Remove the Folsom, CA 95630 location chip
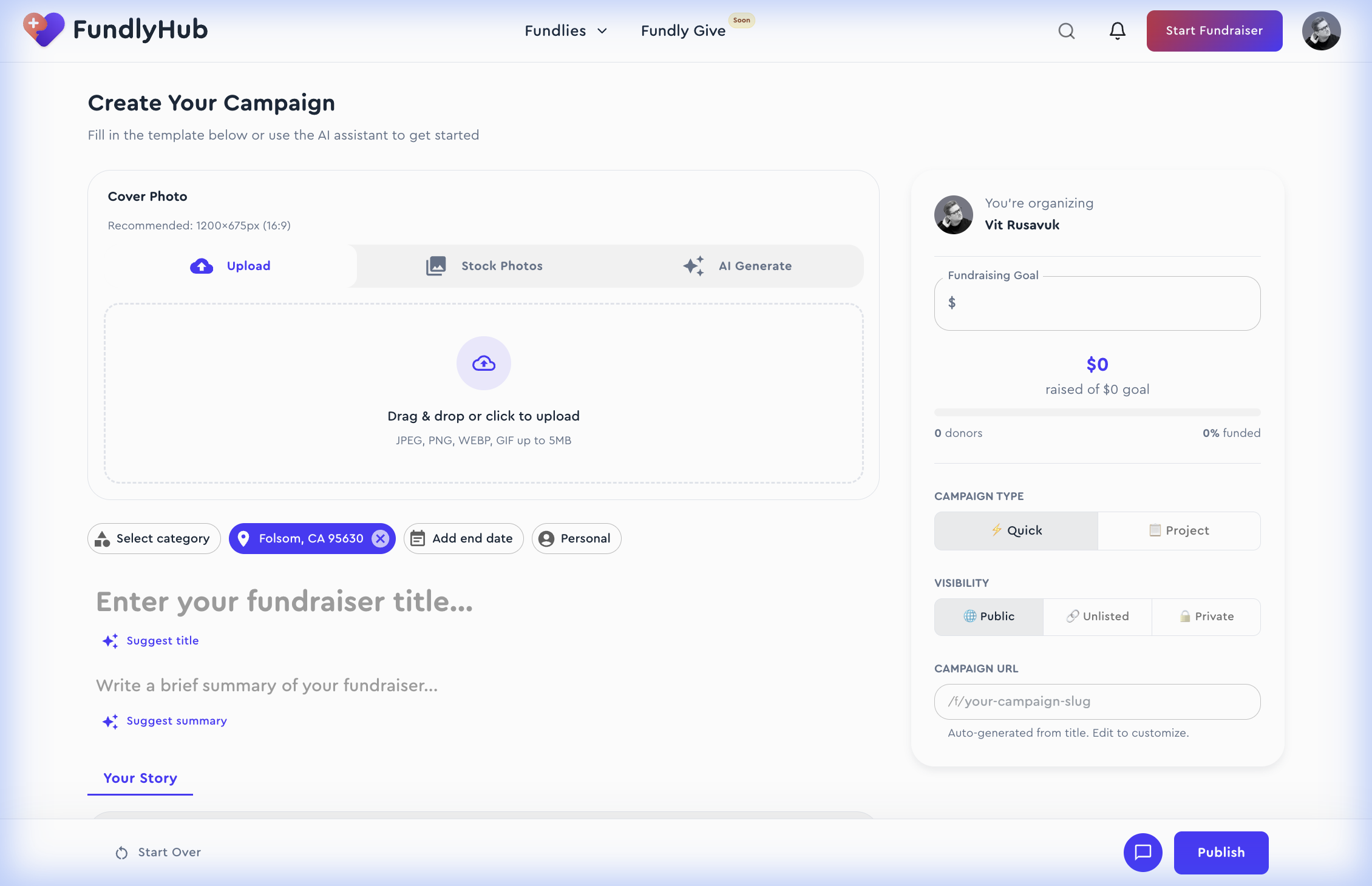The image size is (1372, 886). tap(381, 538)
